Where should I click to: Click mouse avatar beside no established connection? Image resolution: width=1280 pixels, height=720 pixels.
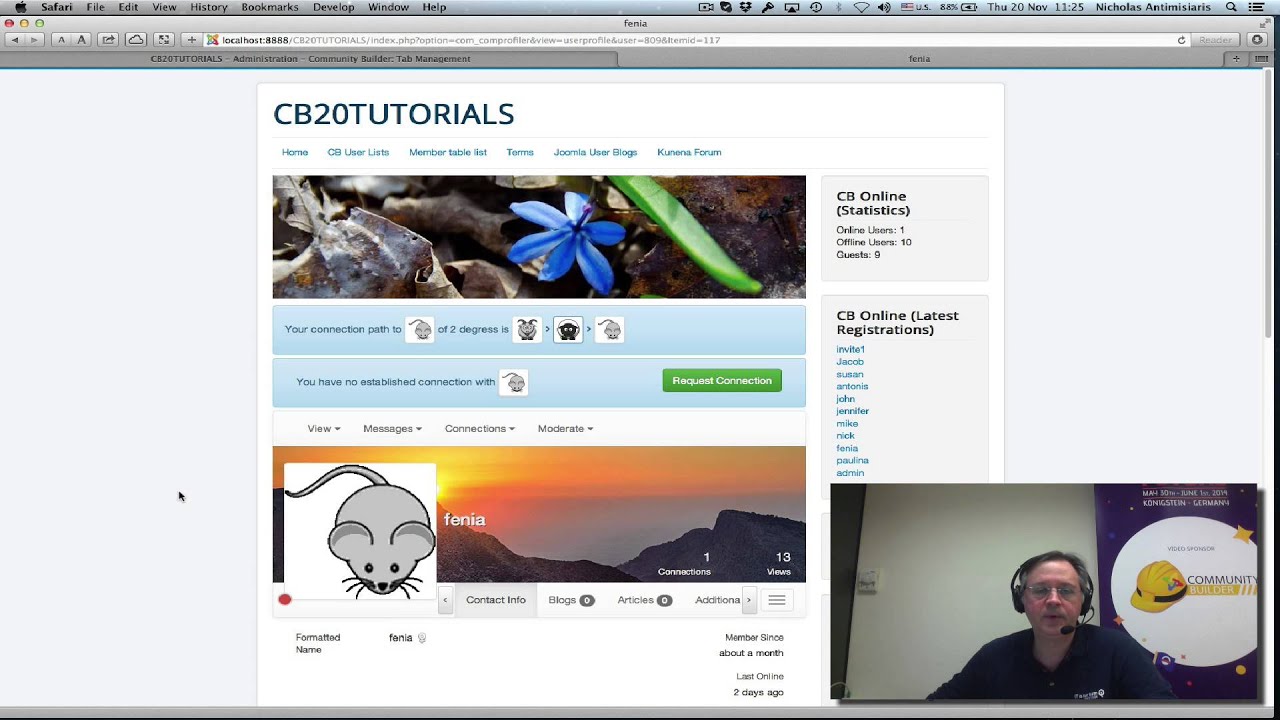(513, 382)
